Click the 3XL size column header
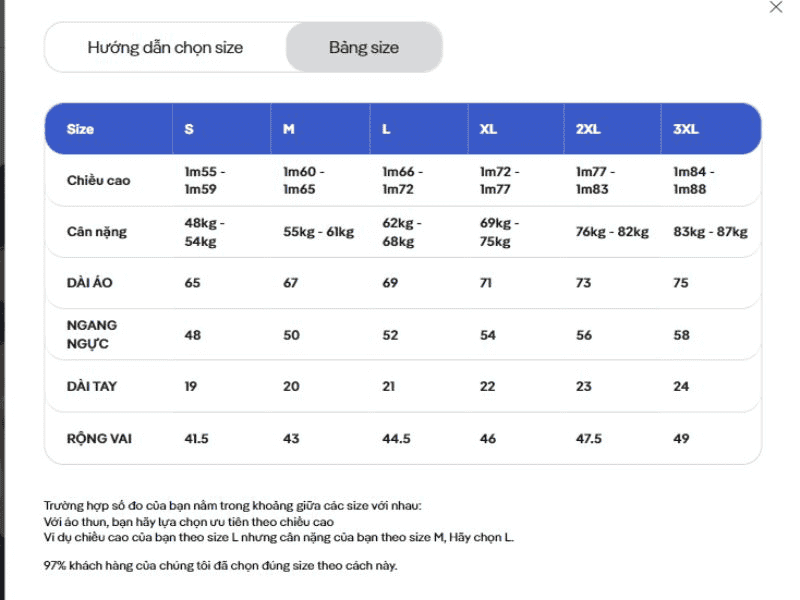Screen dimensions: 800x600 (x=686, y=129)
